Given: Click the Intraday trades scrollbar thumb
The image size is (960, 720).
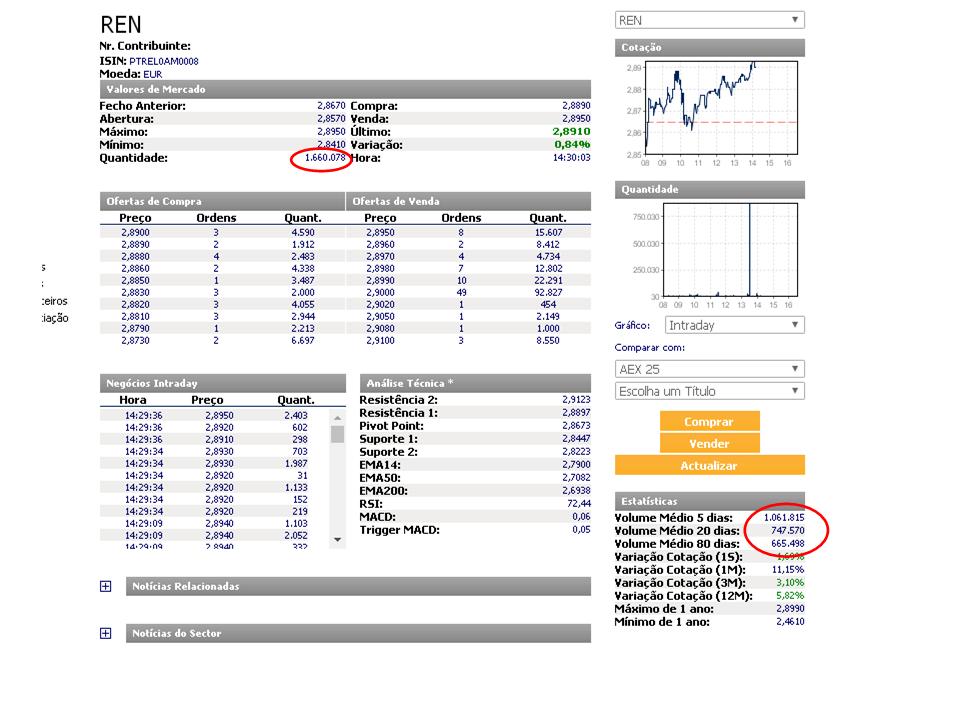Looking at the screenshot, I should pyautogui.click(x=337, y=434).
